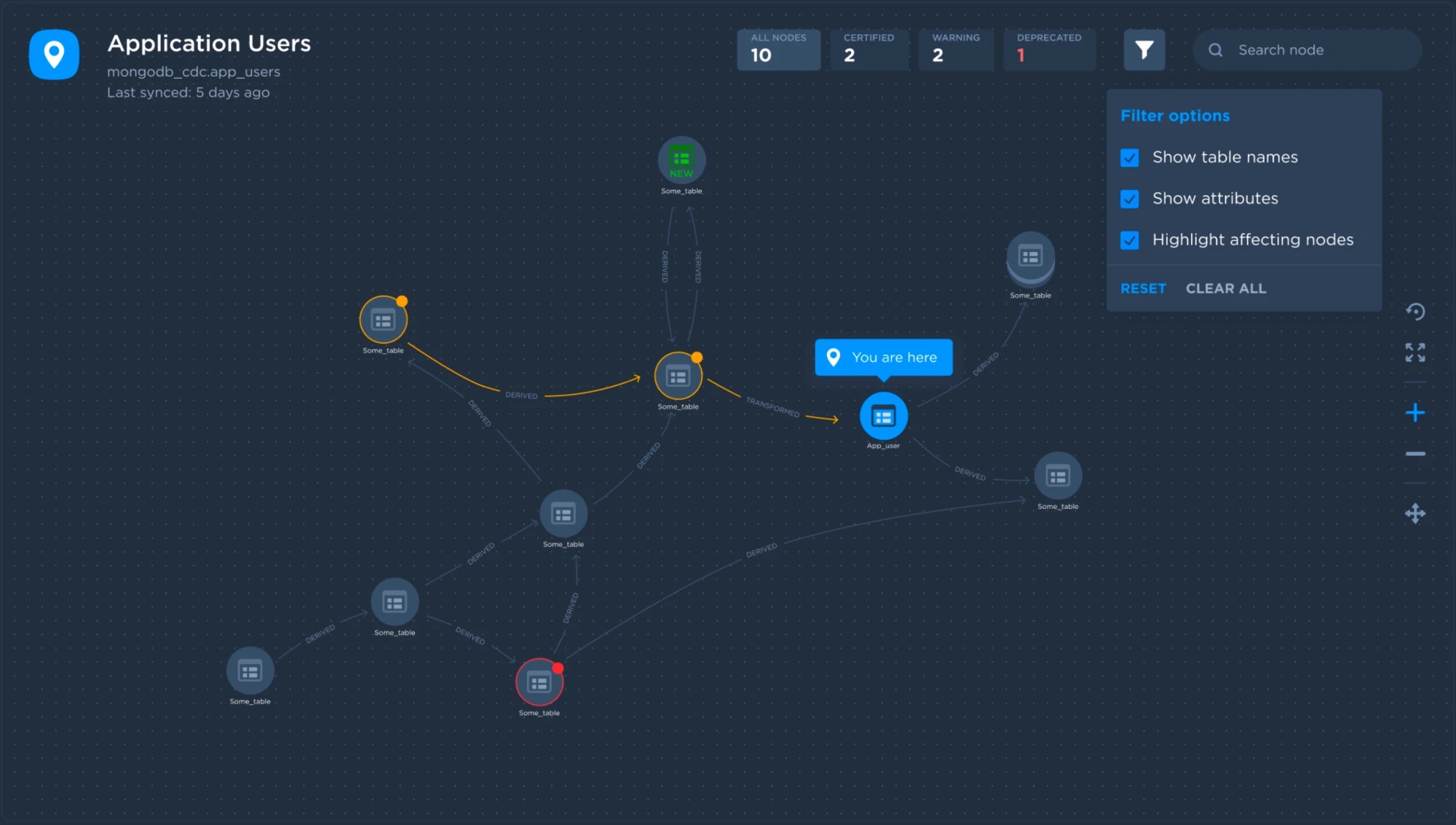Click the magnifier icon in search box

pyautogui.click(x=1215, y=50)
